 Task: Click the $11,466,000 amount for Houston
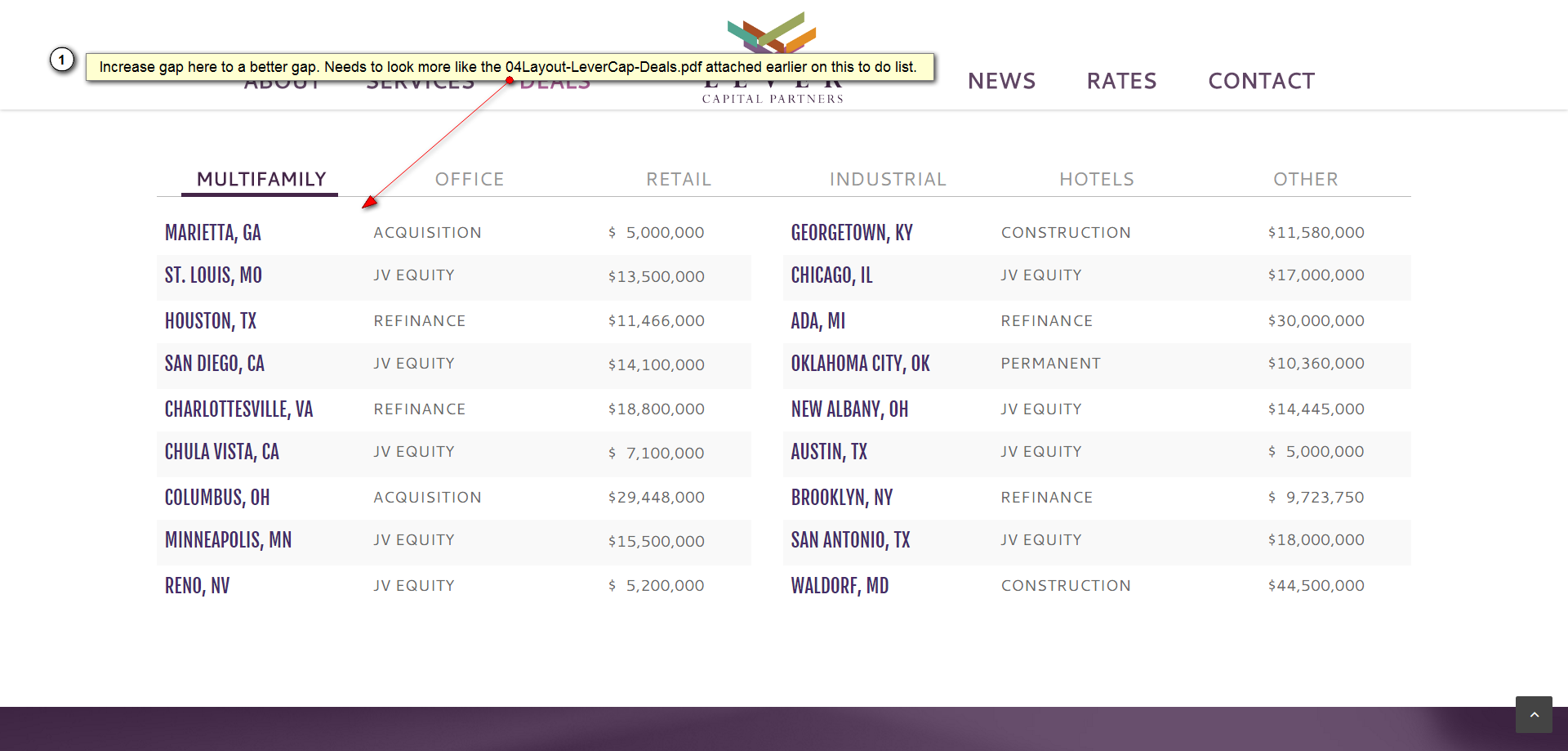(657, 321)
